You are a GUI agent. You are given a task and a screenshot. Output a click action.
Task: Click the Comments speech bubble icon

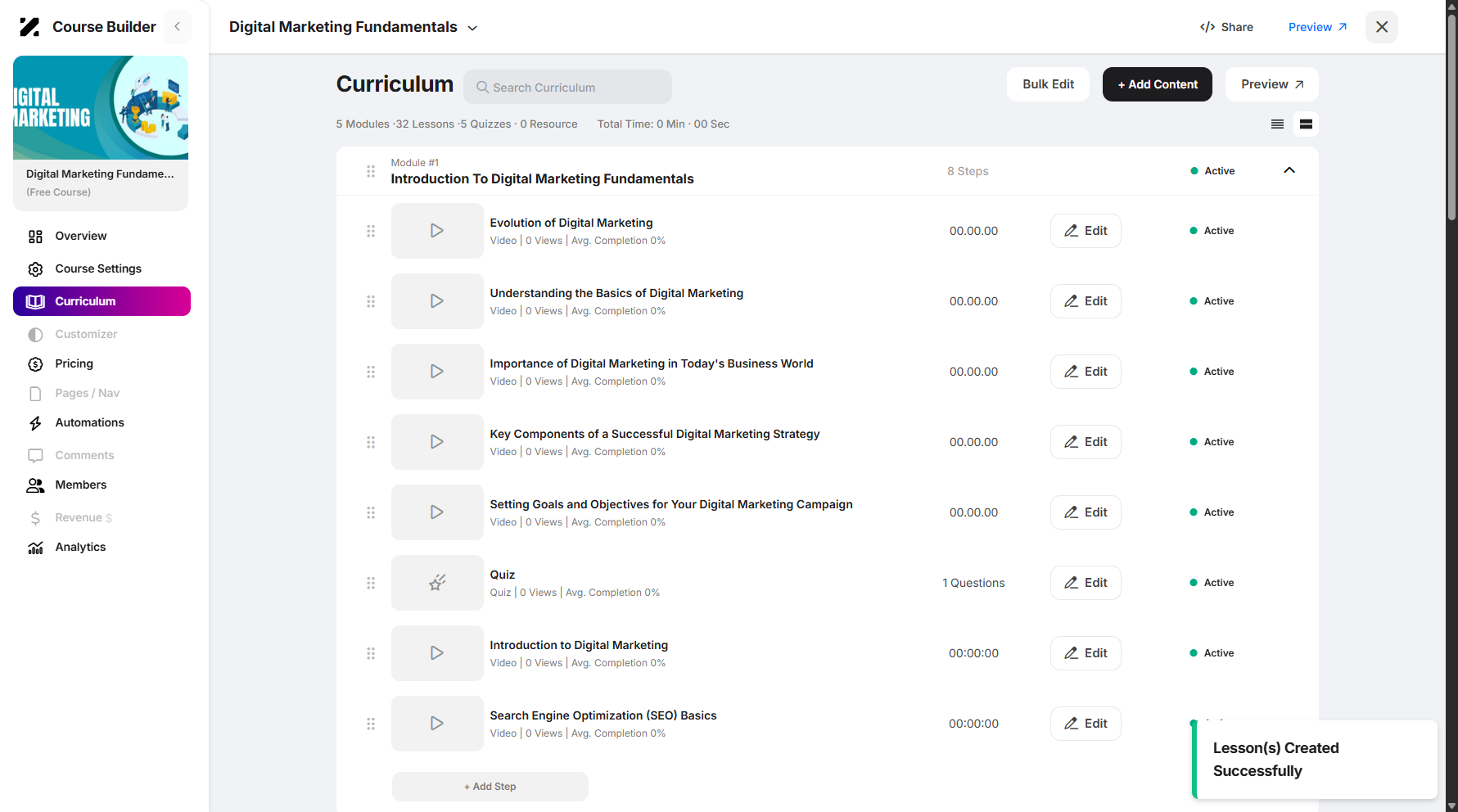tap(35, 456)
